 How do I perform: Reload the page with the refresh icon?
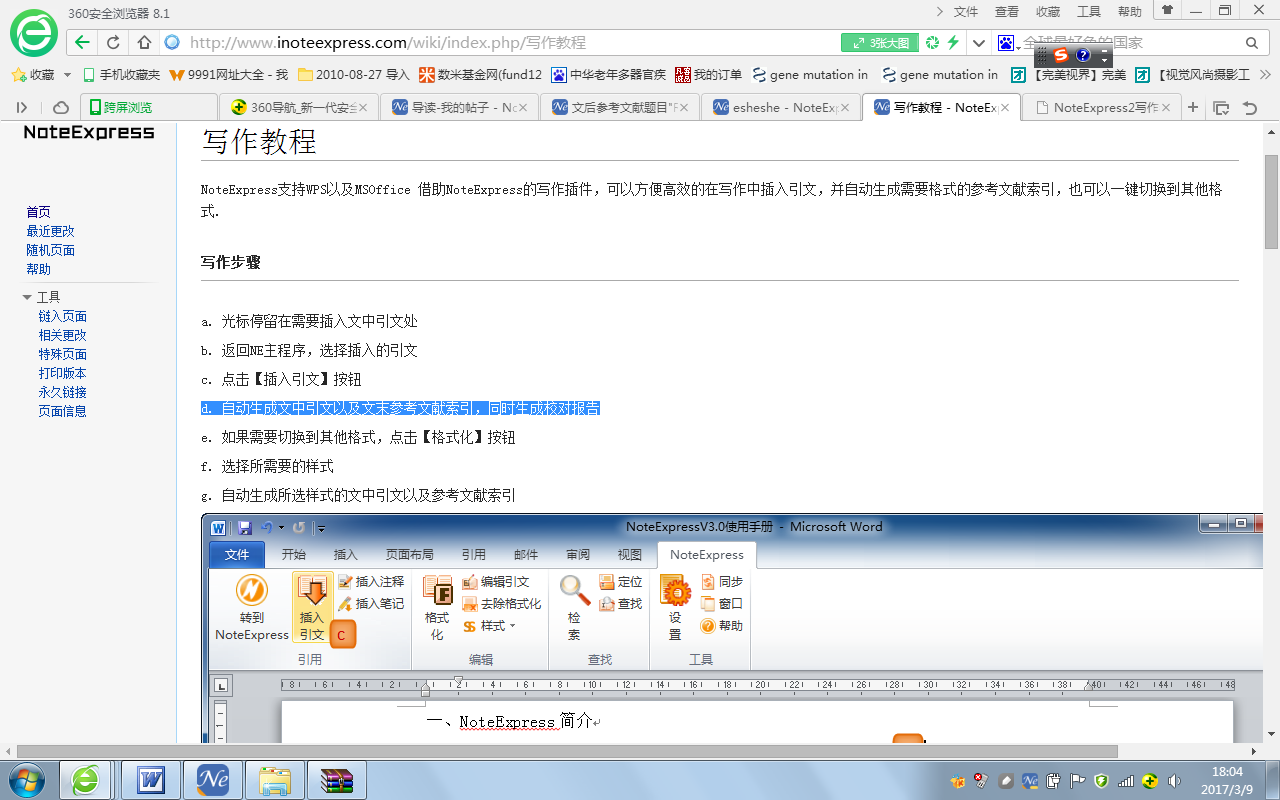coord(113,43)
